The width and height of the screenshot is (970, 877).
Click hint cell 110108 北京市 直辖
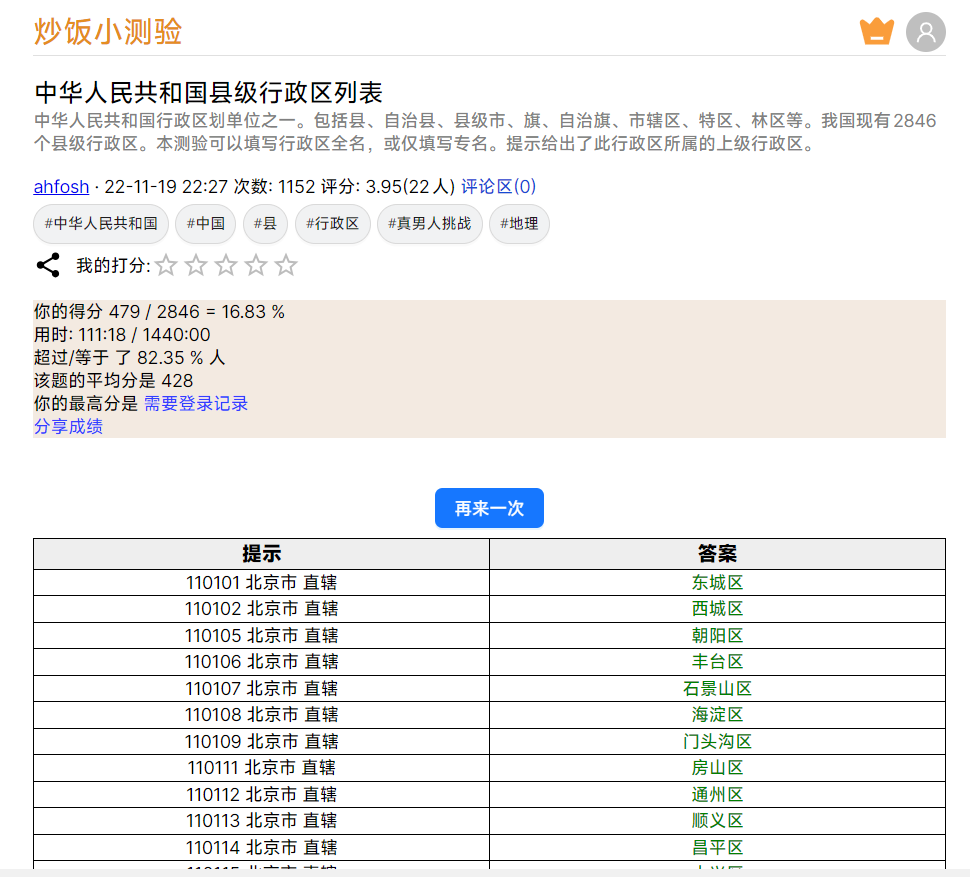[262, 714]
